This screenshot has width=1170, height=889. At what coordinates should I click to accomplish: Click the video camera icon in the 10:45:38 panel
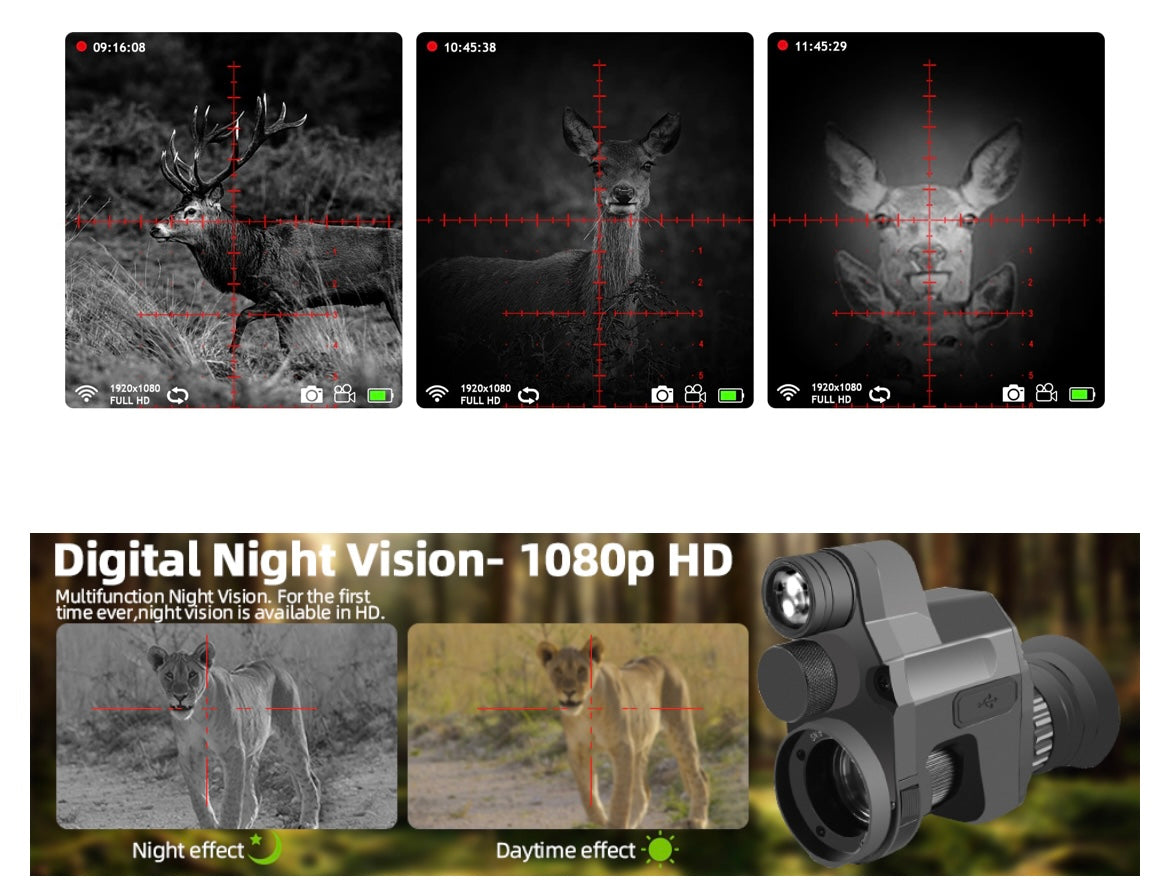(695, 394)
